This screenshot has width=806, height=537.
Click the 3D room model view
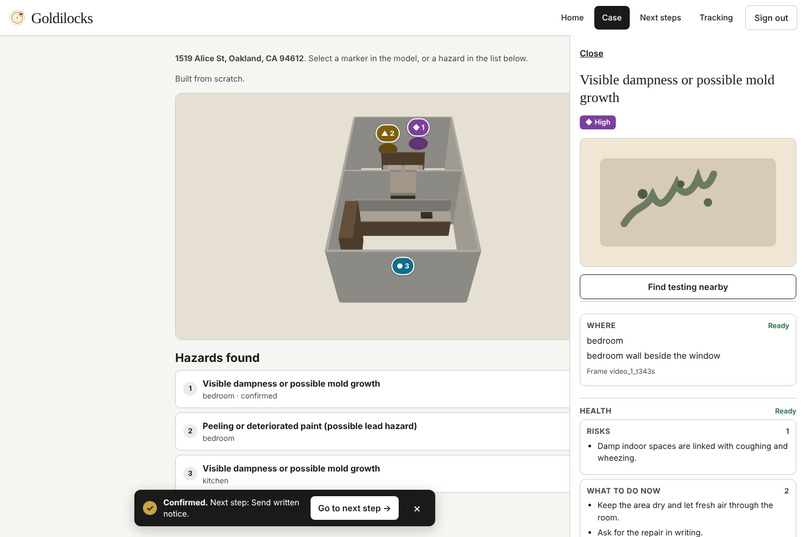[372, 216]
